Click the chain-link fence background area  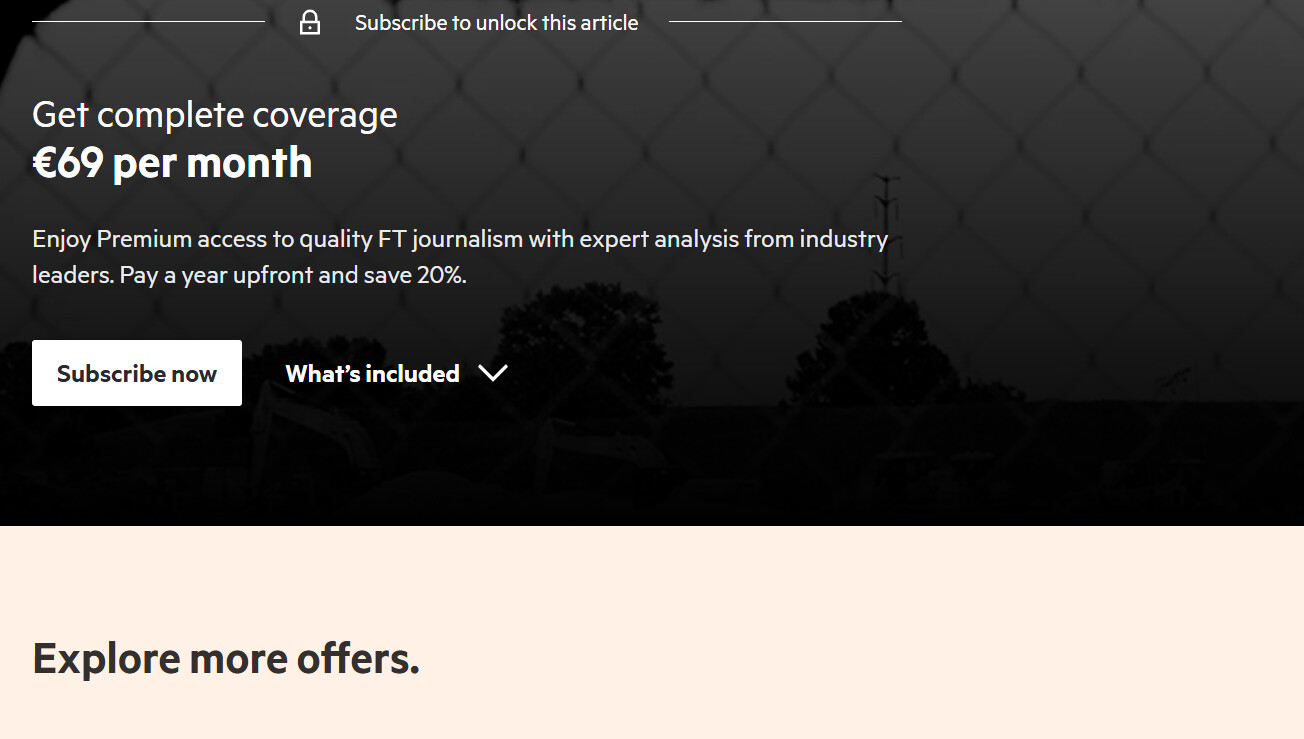pyautogui.click(x=1100, y=150)
